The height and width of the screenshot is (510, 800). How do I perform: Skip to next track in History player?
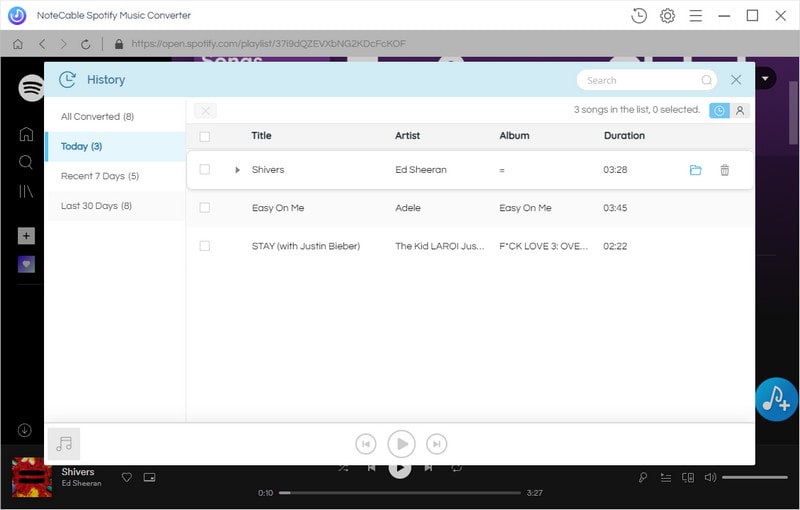(437, 444)
